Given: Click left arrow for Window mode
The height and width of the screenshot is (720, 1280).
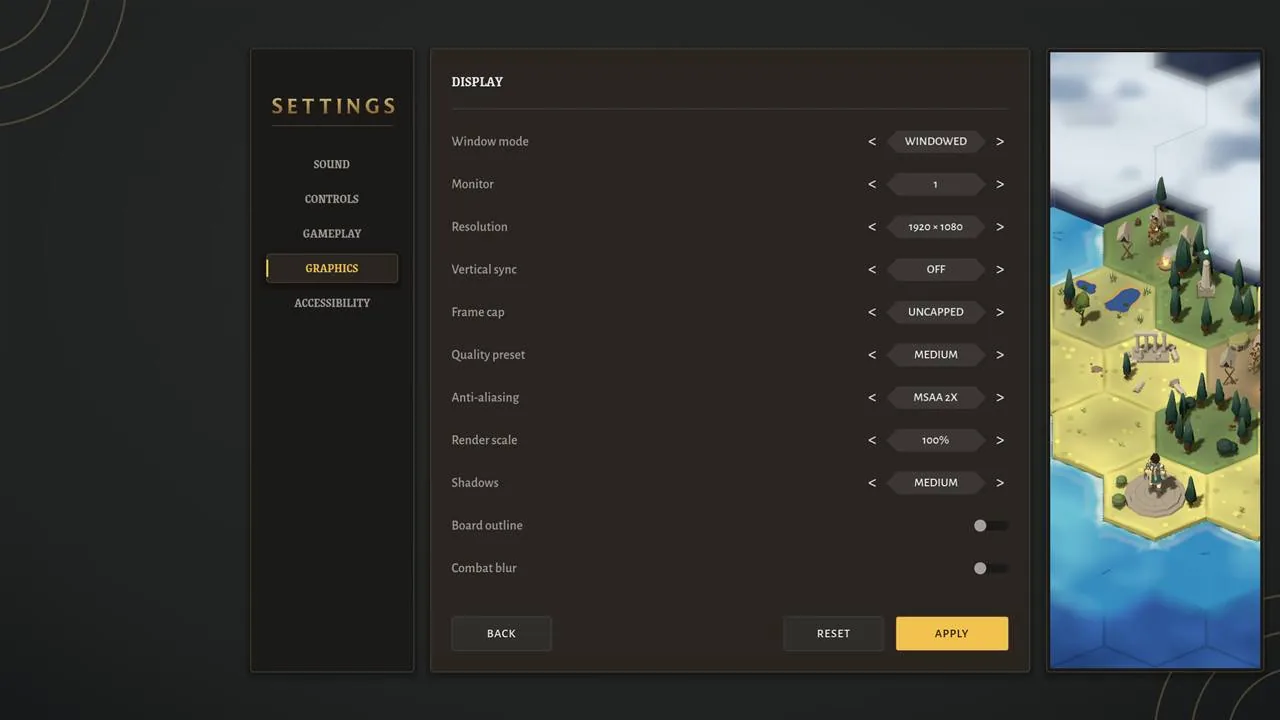Looking at the screenshot, I should point(872,141).
